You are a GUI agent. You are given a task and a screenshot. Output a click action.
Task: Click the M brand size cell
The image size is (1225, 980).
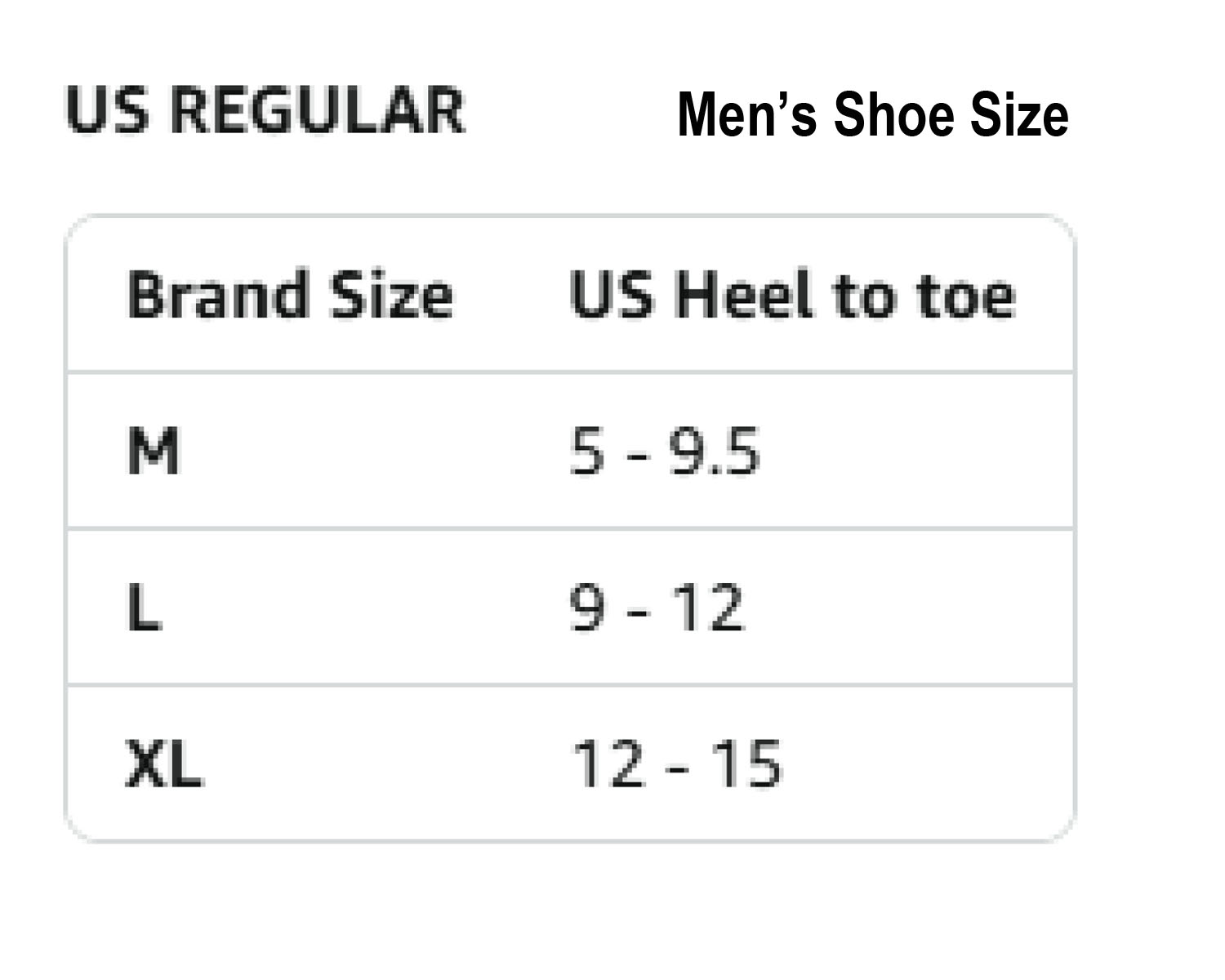[154, 451]
